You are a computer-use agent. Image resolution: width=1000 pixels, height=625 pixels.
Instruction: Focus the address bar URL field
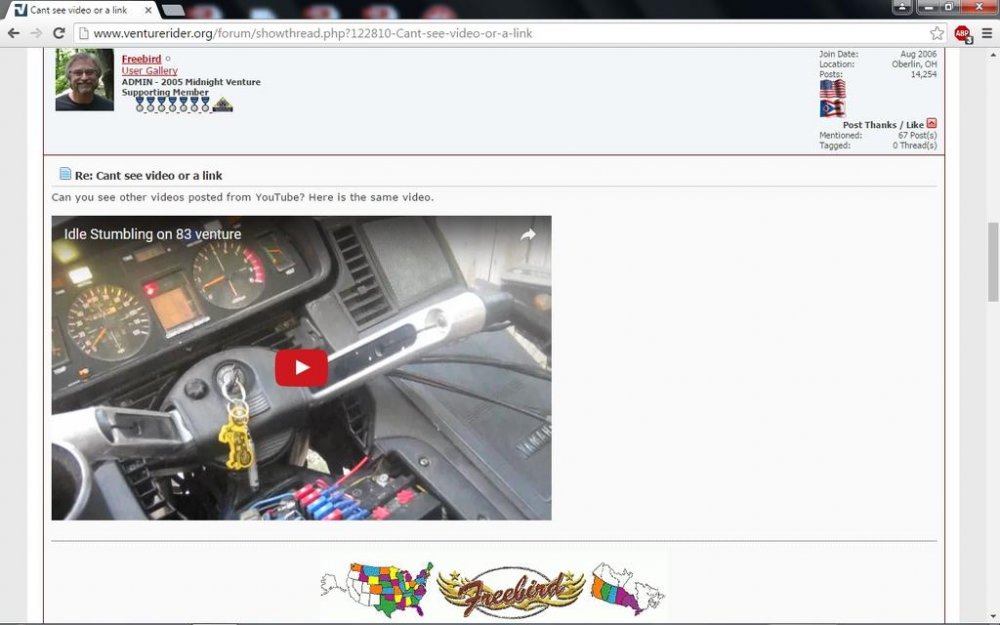click(x=500, y=33)
